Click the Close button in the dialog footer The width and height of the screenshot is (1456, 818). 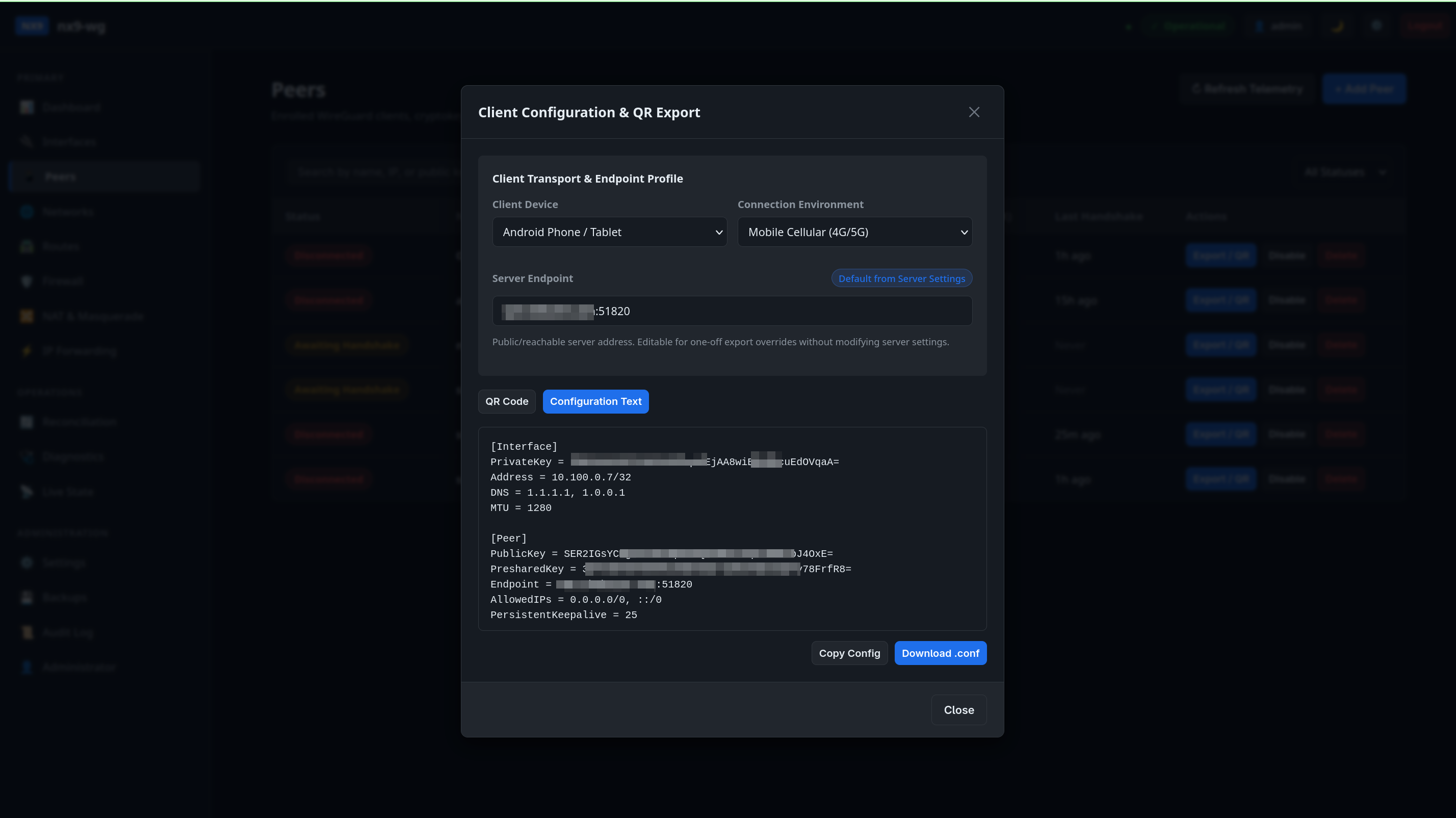[958, 710]
